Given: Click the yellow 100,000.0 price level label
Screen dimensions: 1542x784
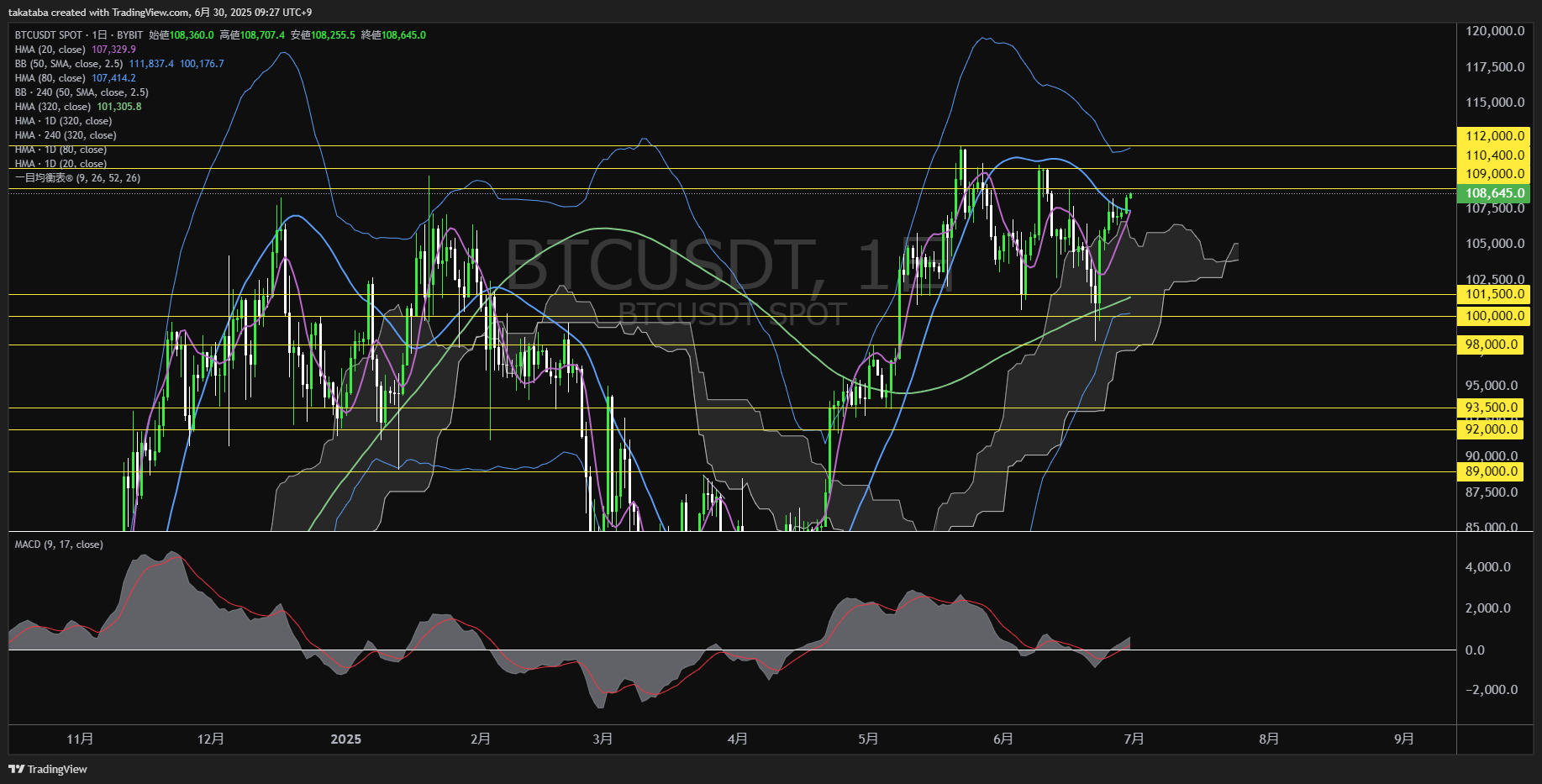Looking at the screenshot, I should coord(1493,316).
